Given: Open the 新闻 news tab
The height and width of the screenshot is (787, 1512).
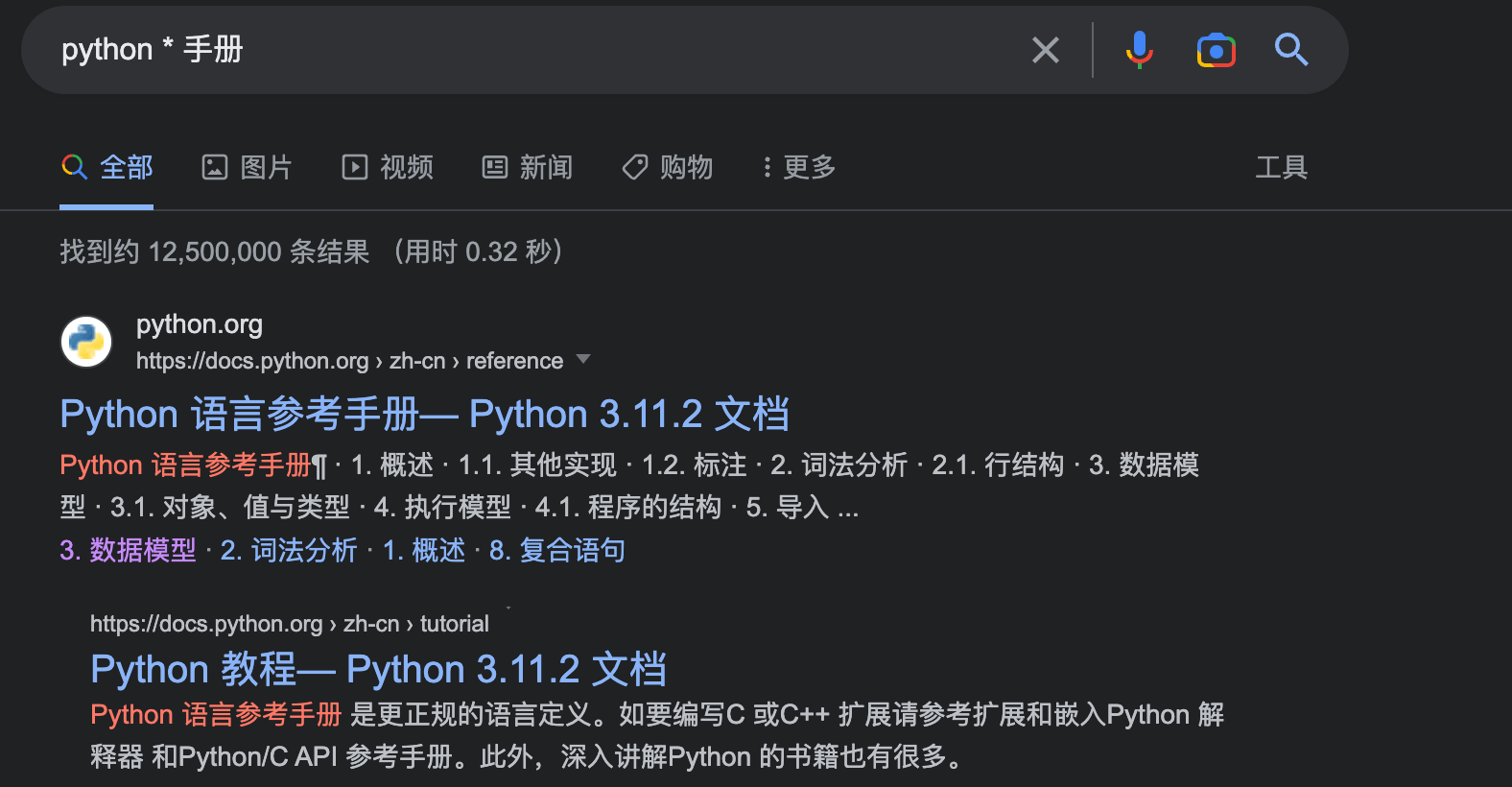Looking at the screenshot, I should [x=527, y=168].
